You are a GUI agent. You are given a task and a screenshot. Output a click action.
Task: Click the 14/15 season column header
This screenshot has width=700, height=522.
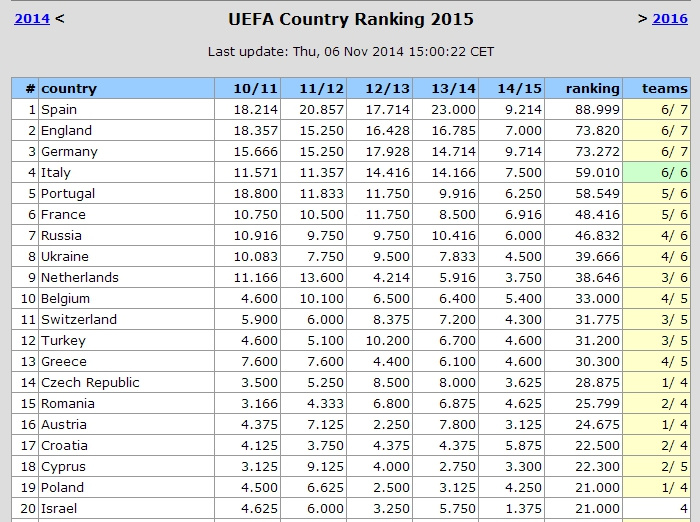[x=520, y=88]
